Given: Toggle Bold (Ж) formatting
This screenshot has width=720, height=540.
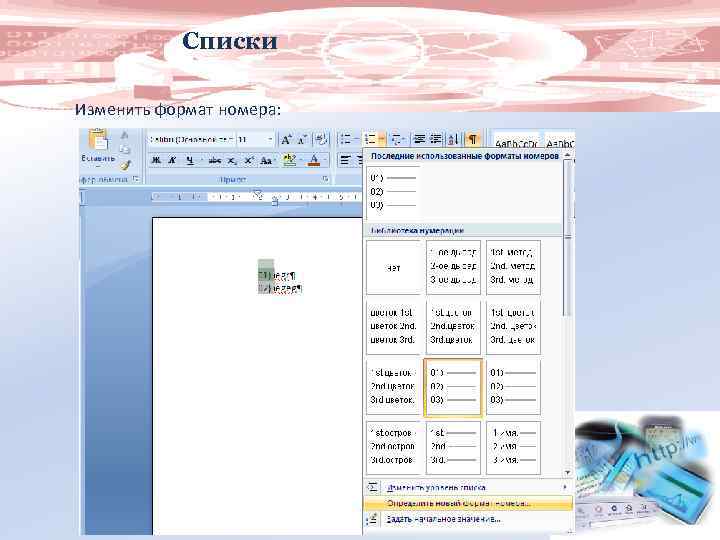Looking at the screenshot, I should (x=156, y=160).
